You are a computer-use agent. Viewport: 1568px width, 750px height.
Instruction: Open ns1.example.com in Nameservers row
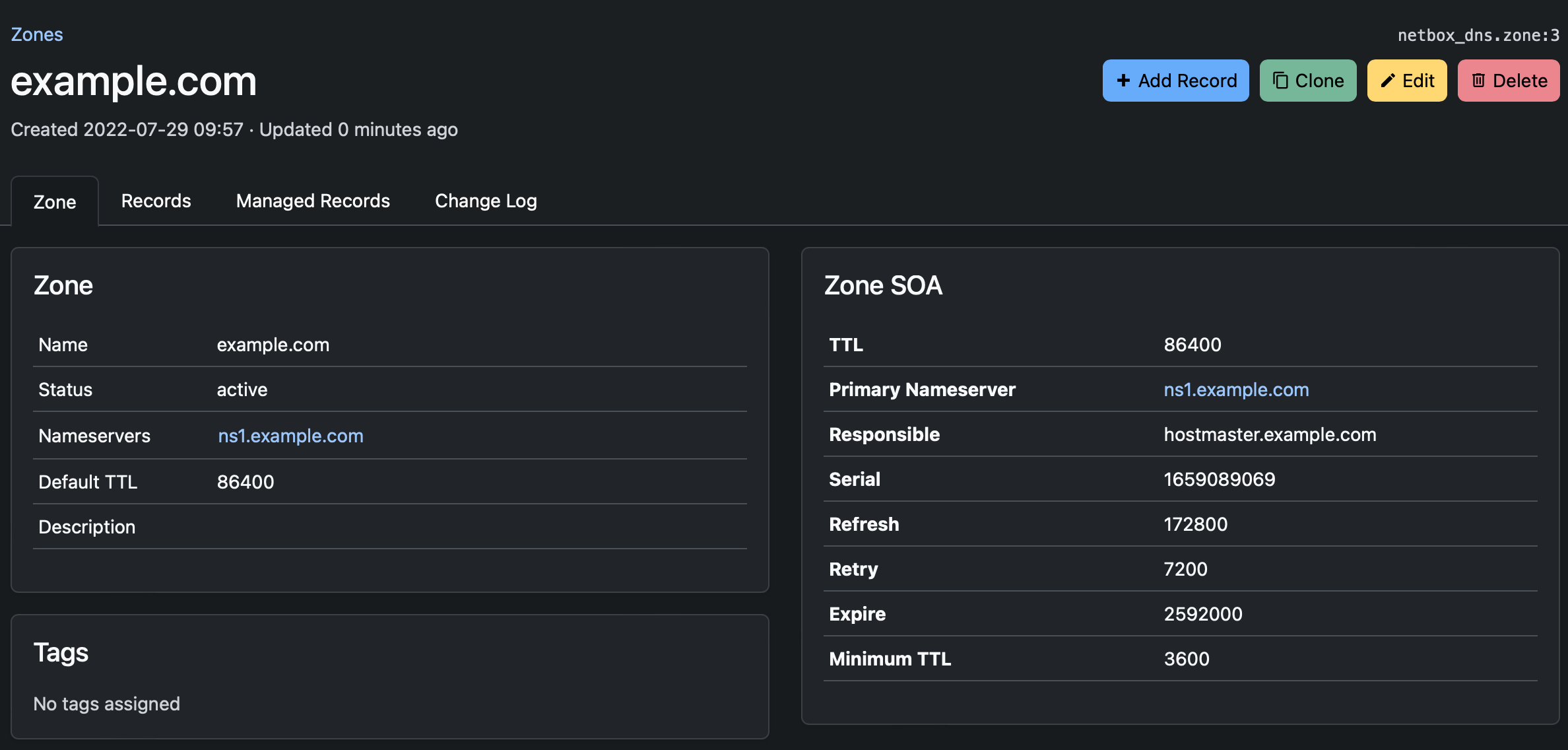(290, 436)
